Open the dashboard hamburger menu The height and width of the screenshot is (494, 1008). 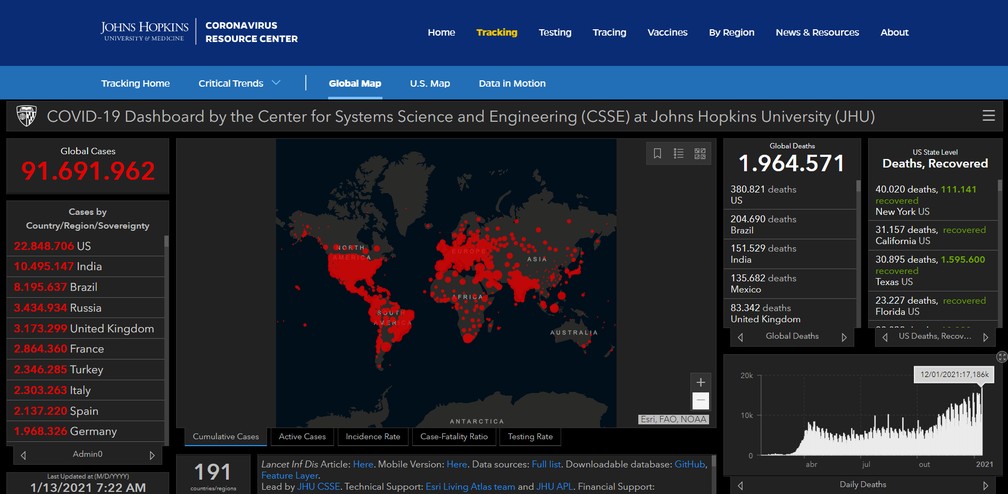click(989, 116)
